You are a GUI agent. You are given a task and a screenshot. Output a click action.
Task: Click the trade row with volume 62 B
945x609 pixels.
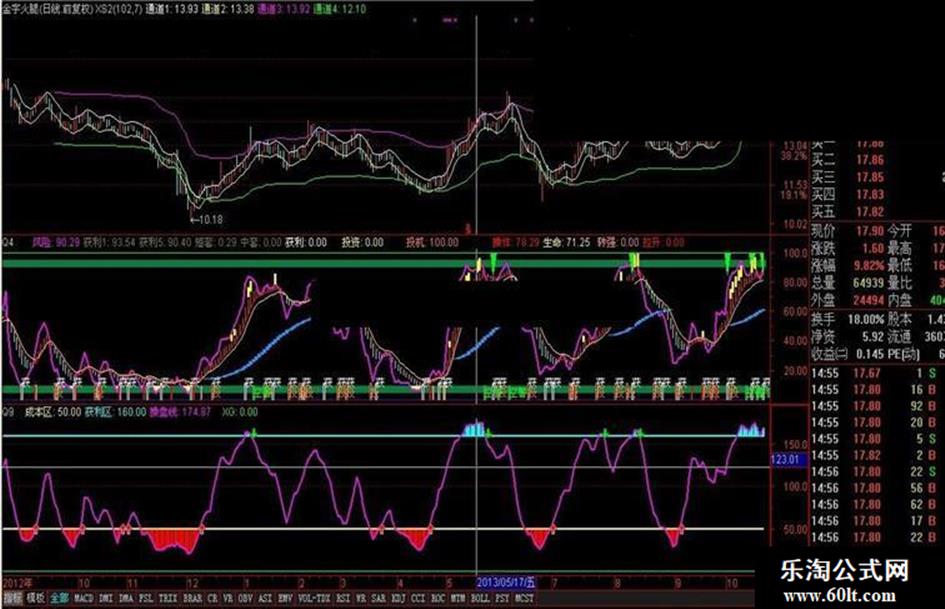(874, 505)
